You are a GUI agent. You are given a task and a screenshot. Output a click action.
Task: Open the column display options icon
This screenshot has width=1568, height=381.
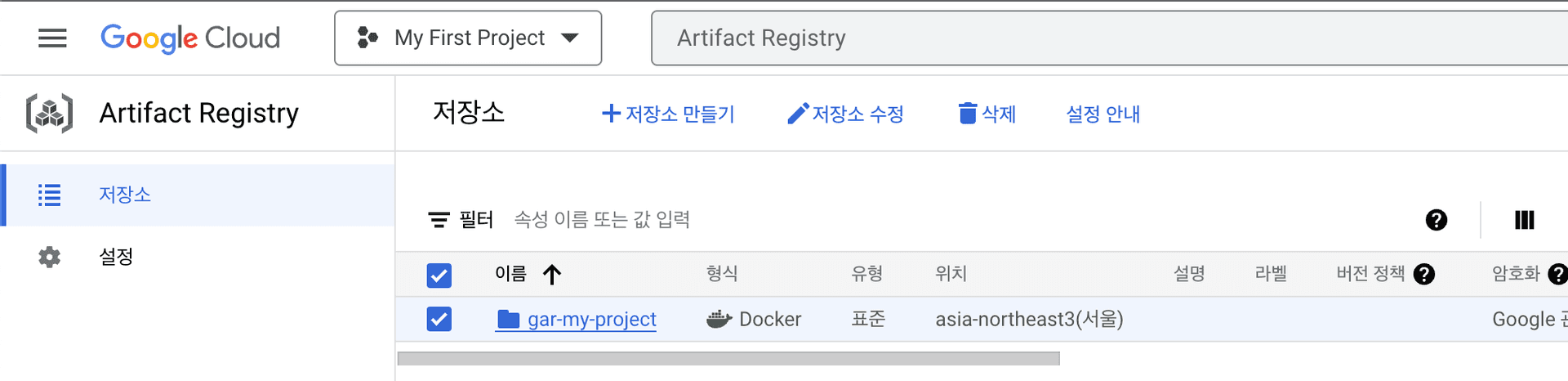coord(1524,220)
